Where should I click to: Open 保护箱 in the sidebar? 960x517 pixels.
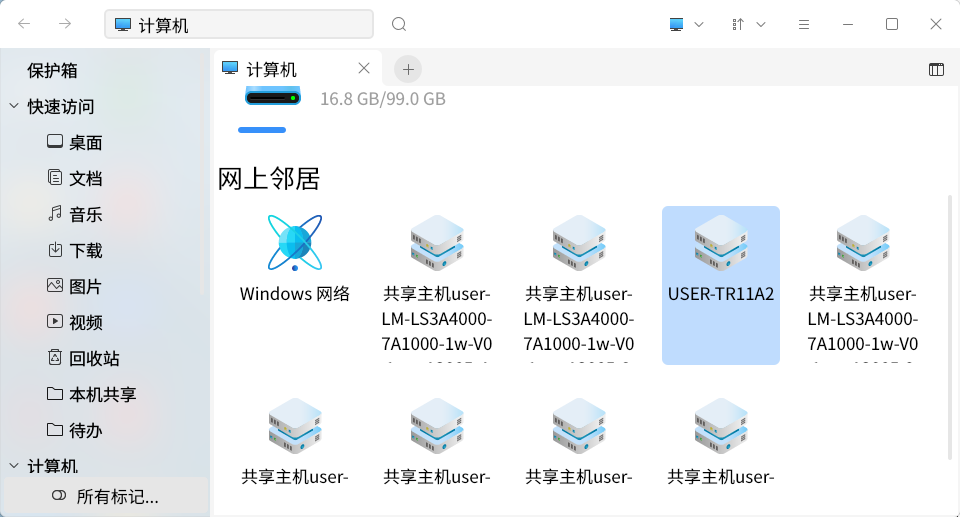53,70
